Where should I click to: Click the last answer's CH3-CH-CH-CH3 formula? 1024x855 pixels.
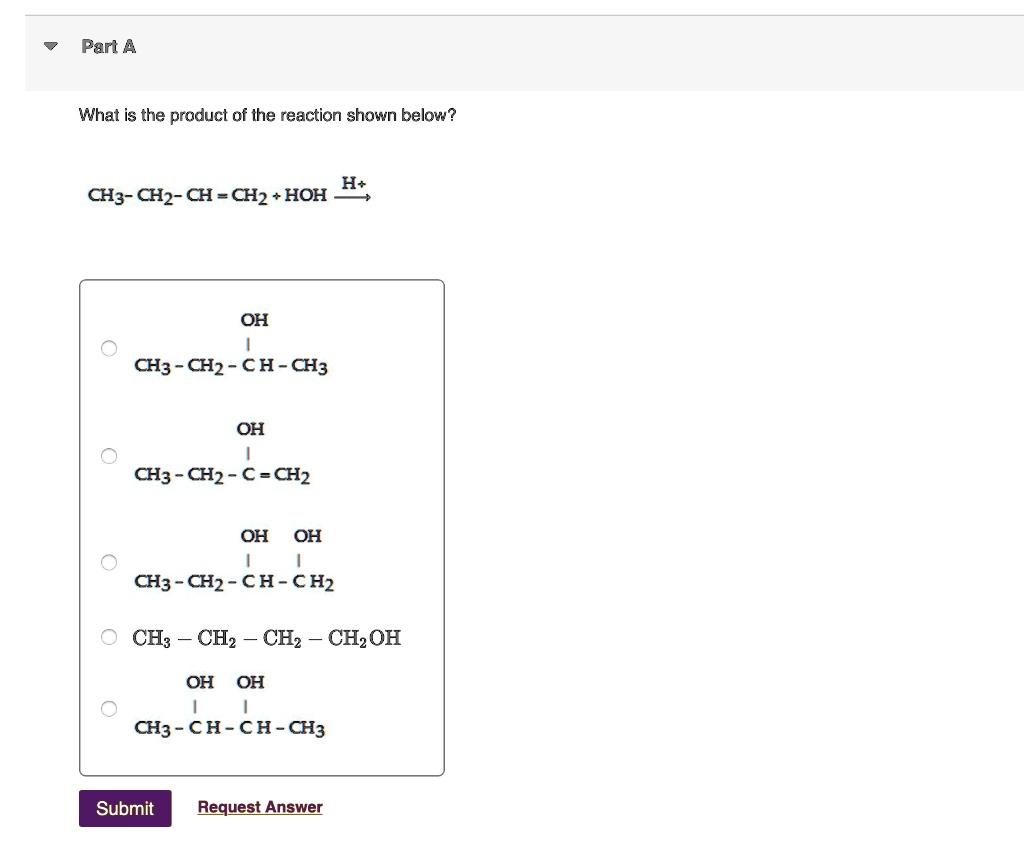[x=229, y=728]
